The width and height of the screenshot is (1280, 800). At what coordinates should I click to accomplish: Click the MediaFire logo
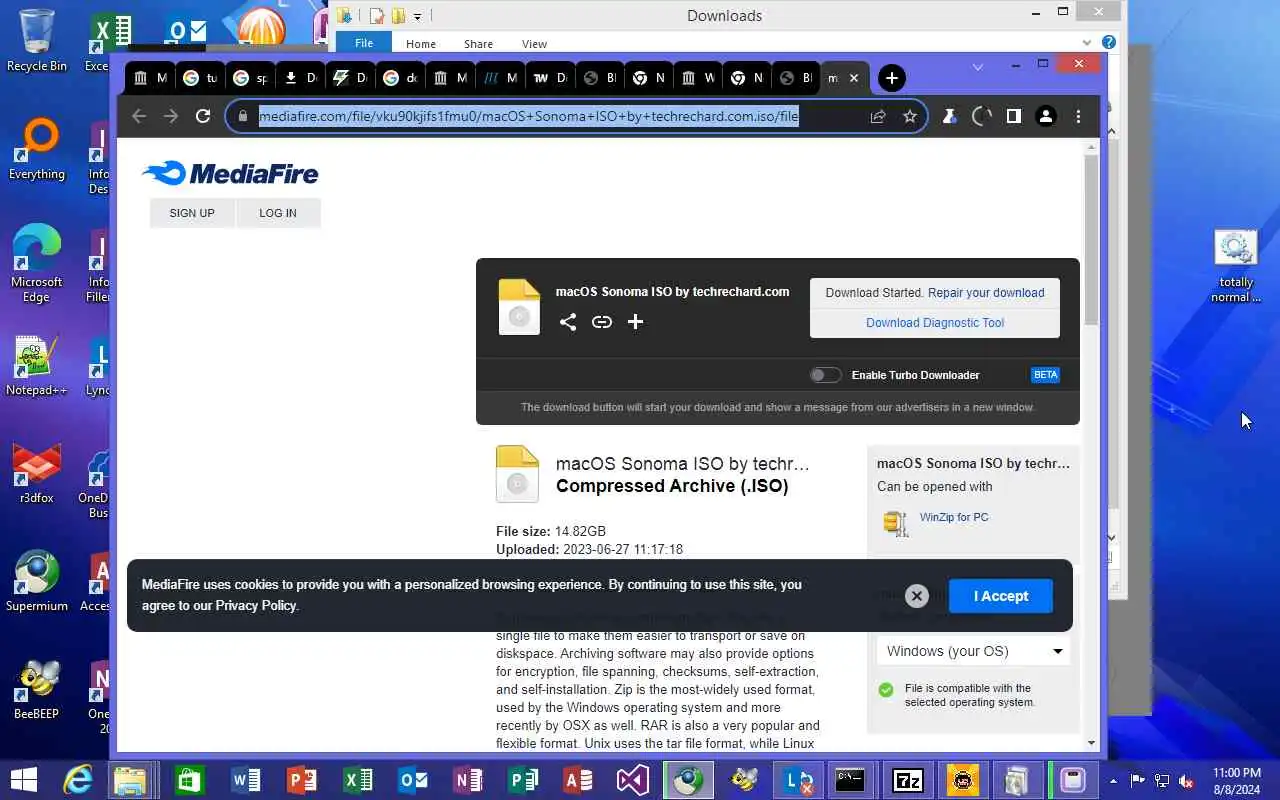click(230, 173)
